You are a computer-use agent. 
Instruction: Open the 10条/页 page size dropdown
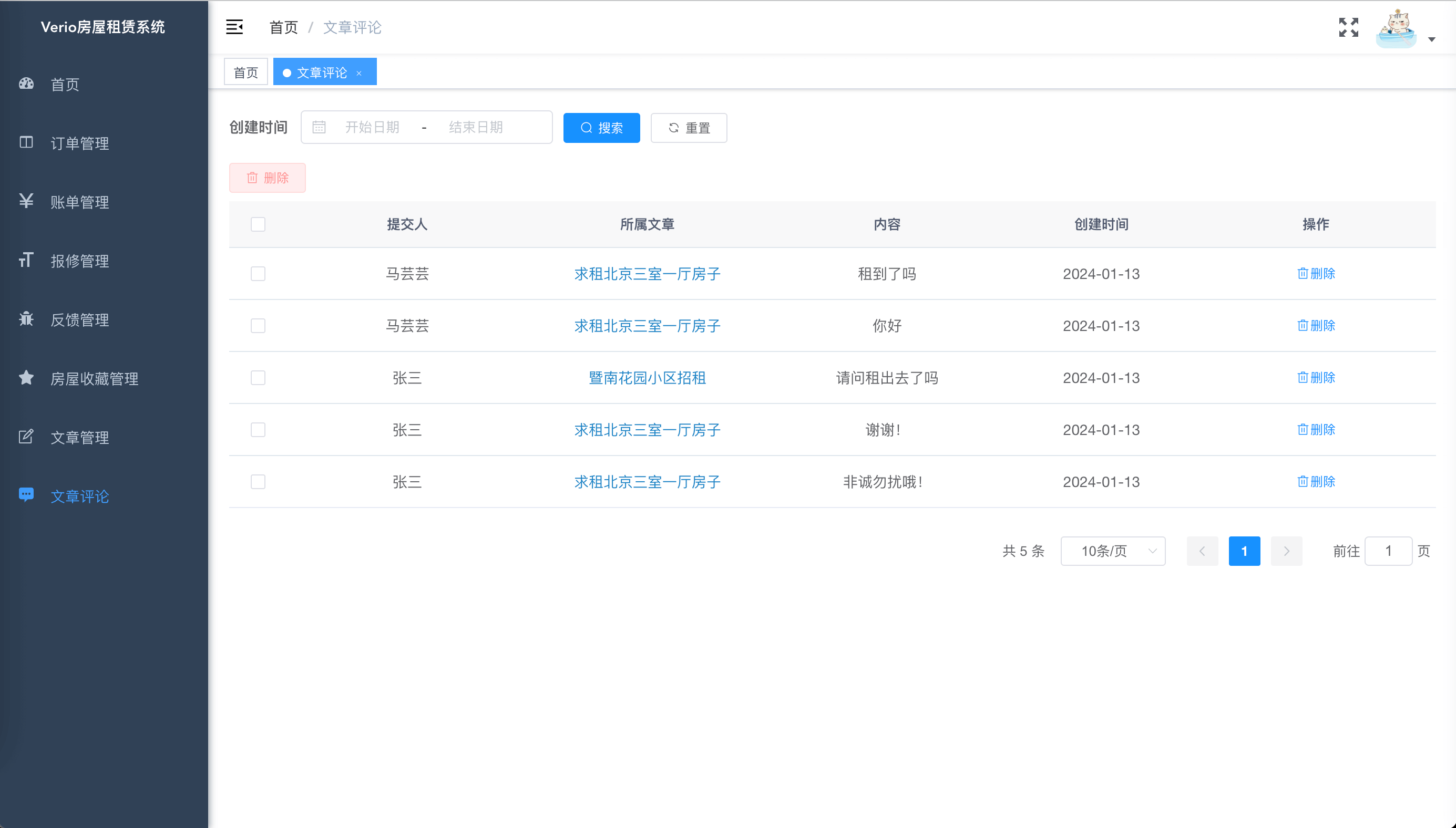pos(1112,551)
